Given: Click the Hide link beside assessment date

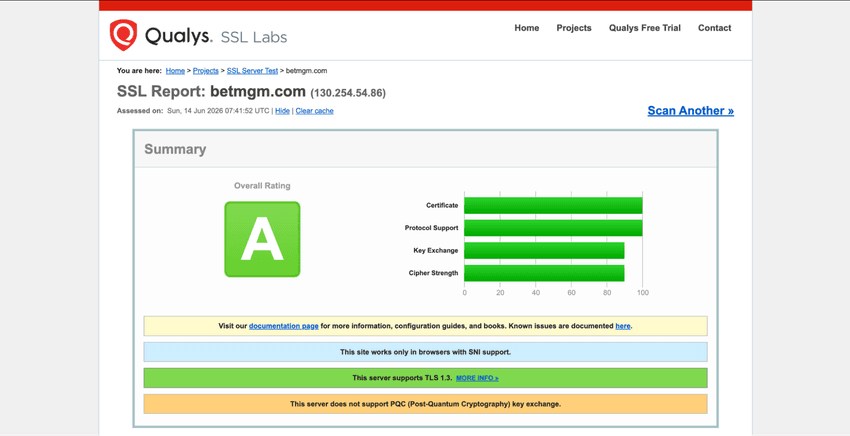Looking at the screenshot, I should tap(282, 111).
